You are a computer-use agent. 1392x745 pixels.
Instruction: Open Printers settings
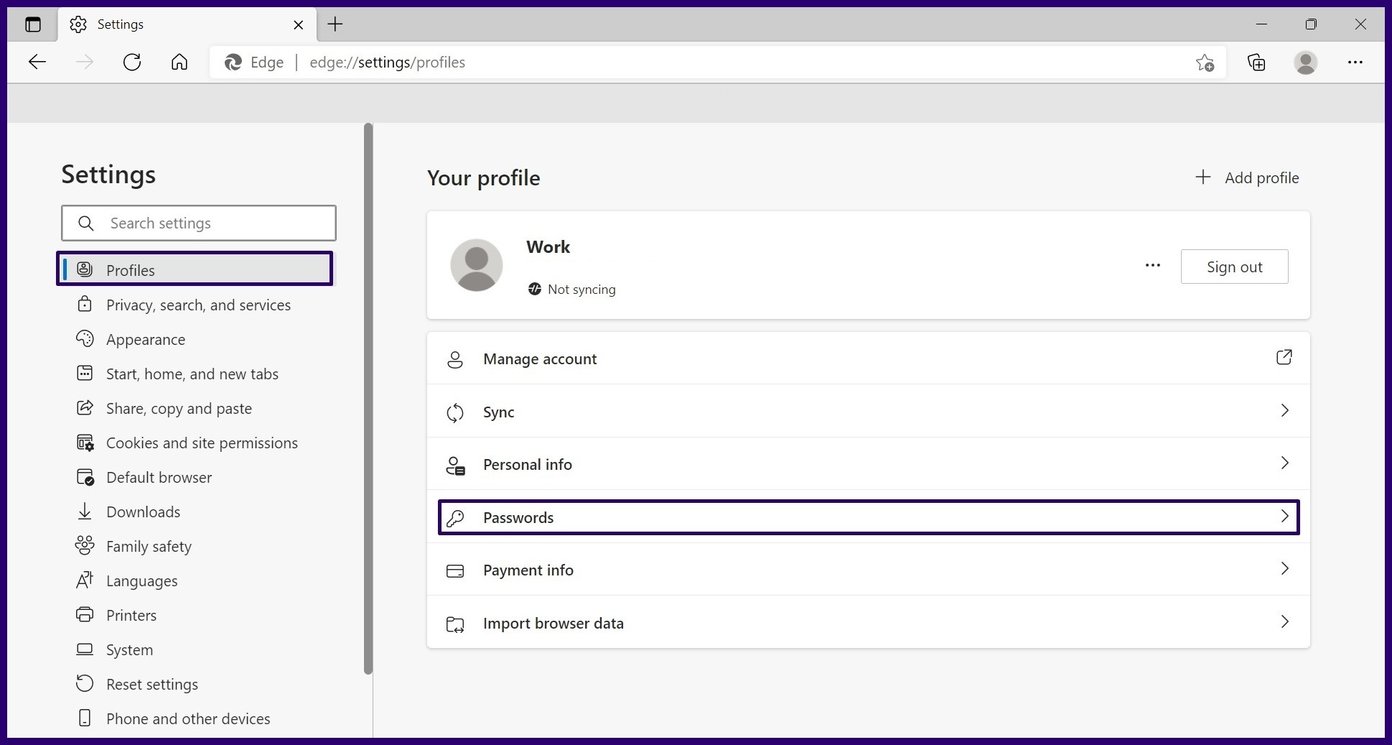coord(131,615)
